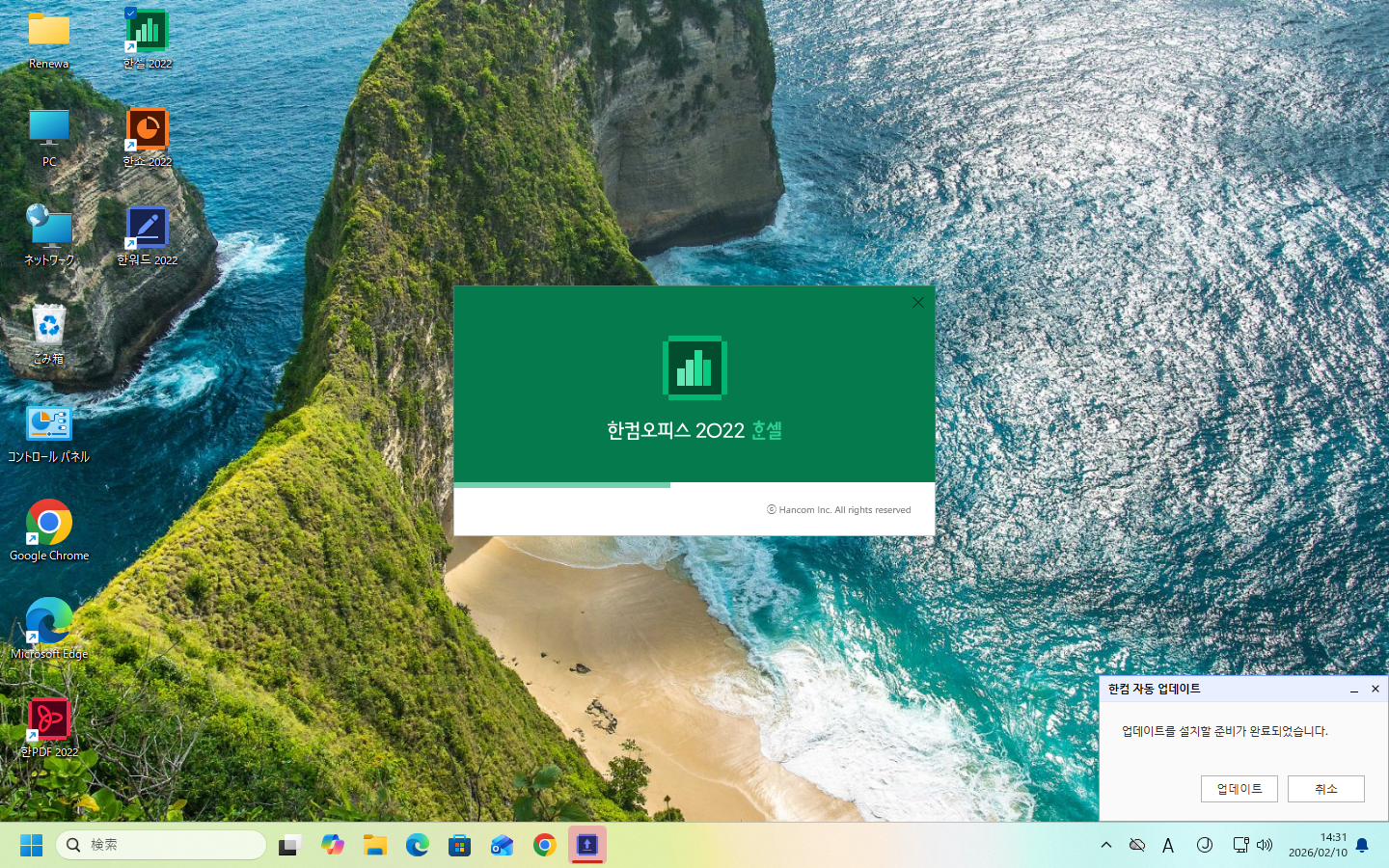Select the 한쇼 2022 desktop icon
1389x868 pixels.
click(147, 133)
